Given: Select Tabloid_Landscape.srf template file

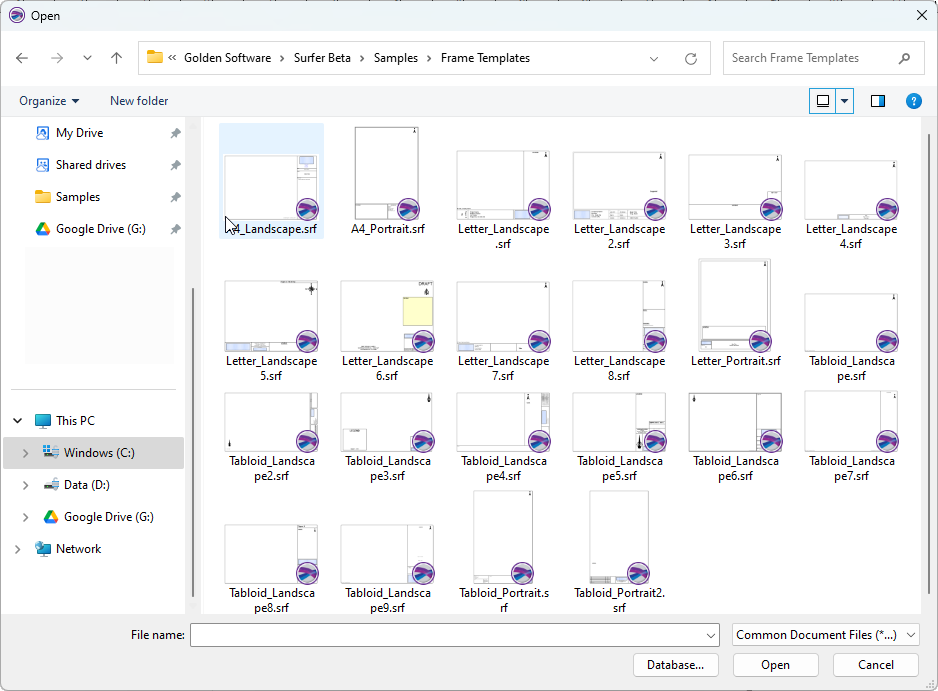Looking at the screenshot, I should point(851,322).
